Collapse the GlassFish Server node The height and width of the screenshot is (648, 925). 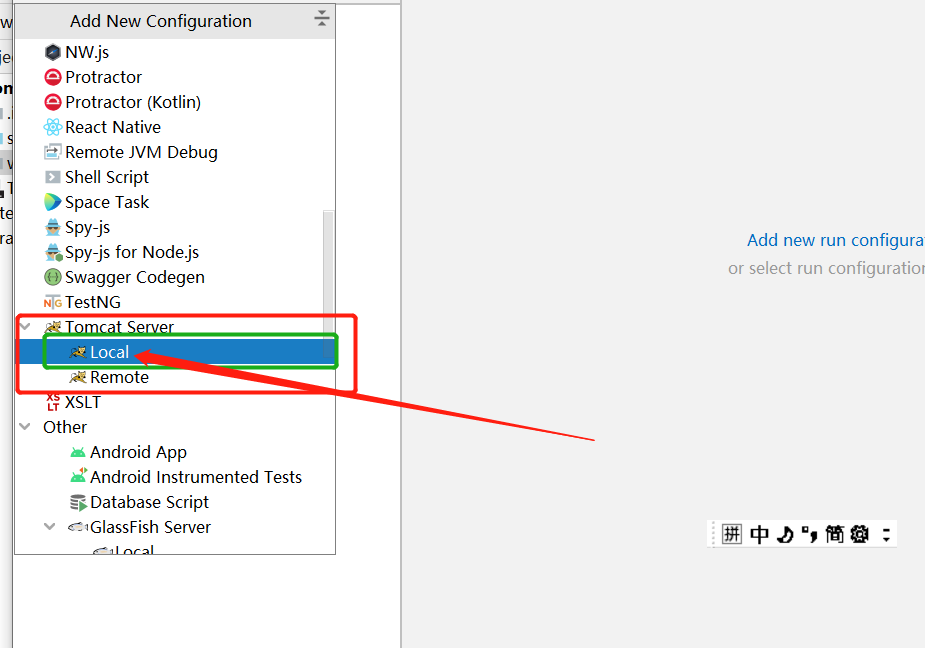(50, 526)
